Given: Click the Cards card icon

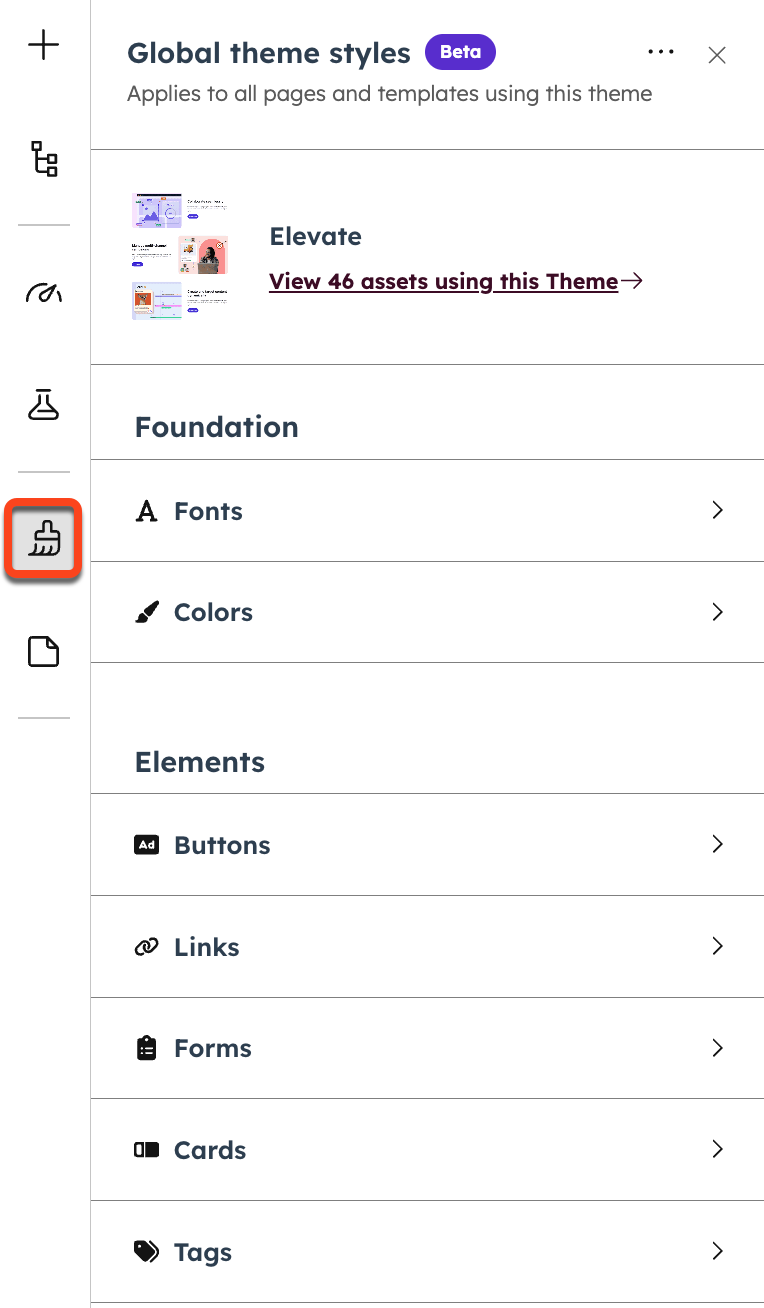Looking at the screenshot, I should [147, 1150].
